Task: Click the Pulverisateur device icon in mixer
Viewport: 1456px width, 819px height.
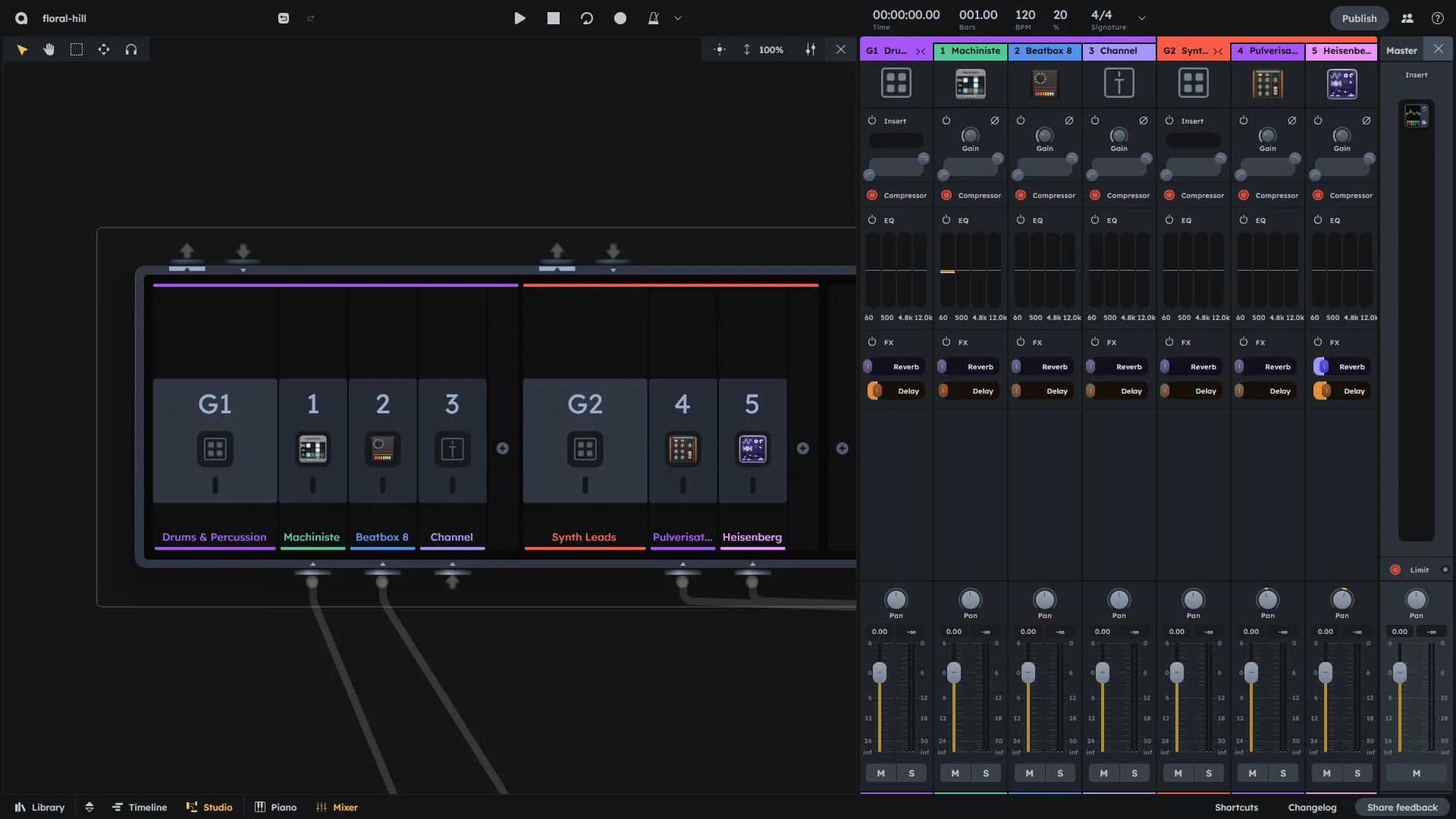Action: [1267, 83]
